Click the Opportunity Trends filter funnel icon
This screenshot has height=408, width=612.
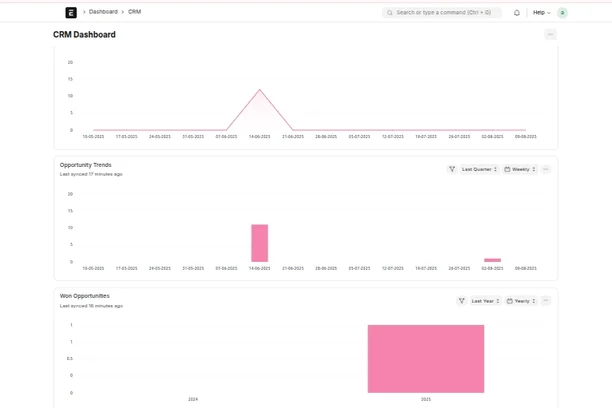[x=452, y=169]
